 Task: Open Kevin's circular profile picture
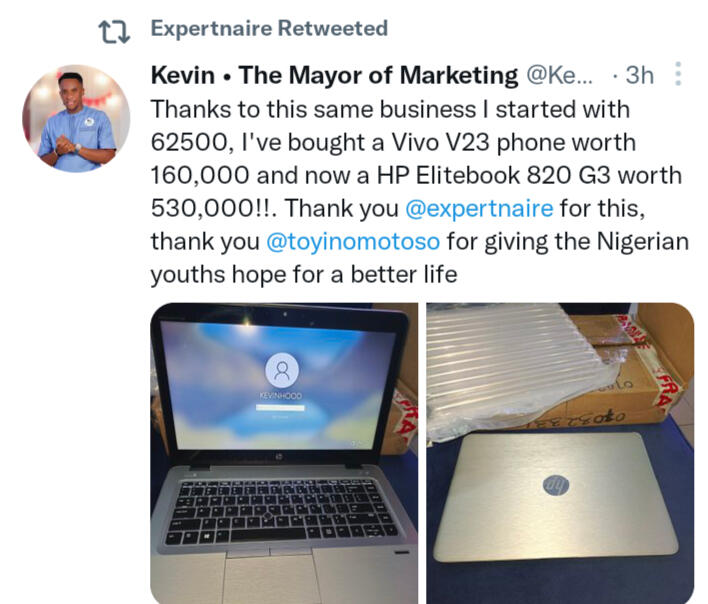[76, 118]
